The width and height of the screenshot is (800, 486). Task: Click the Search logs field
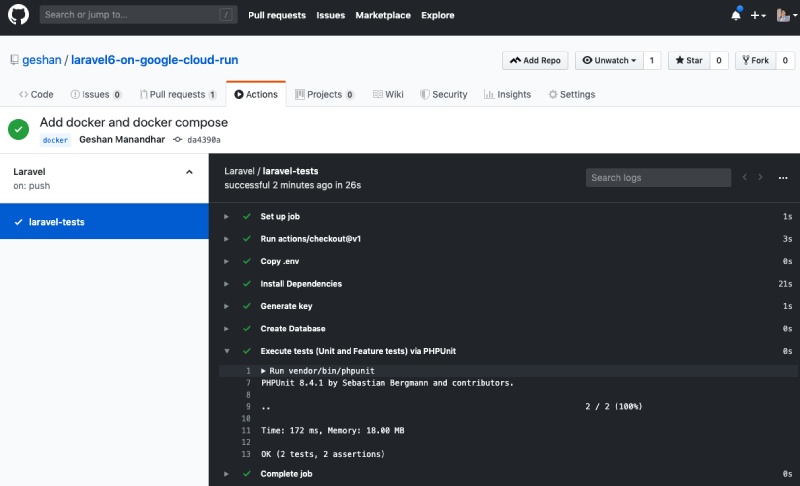click(658, 177)
